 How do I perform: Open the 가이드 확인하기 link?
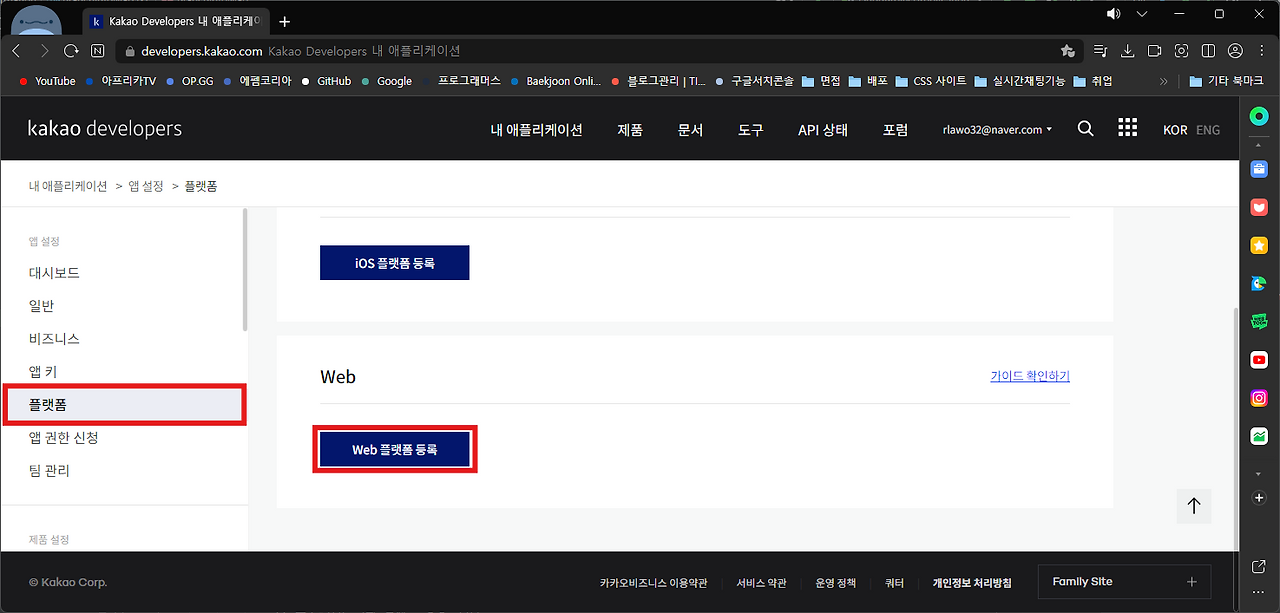coord(1029,375)
